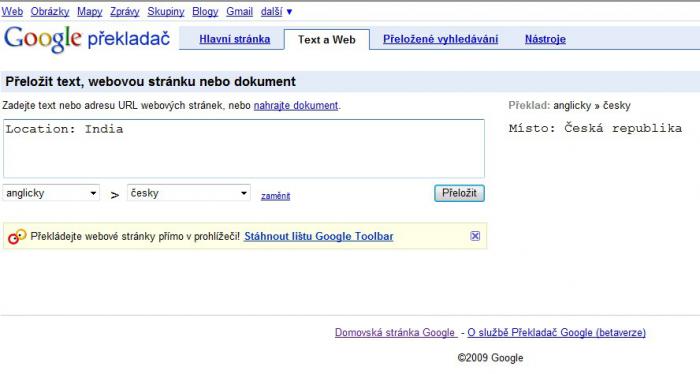The image size is (700, 374).
Task: Open the 'Nástroje' tab
Action: tap(545, 39)
